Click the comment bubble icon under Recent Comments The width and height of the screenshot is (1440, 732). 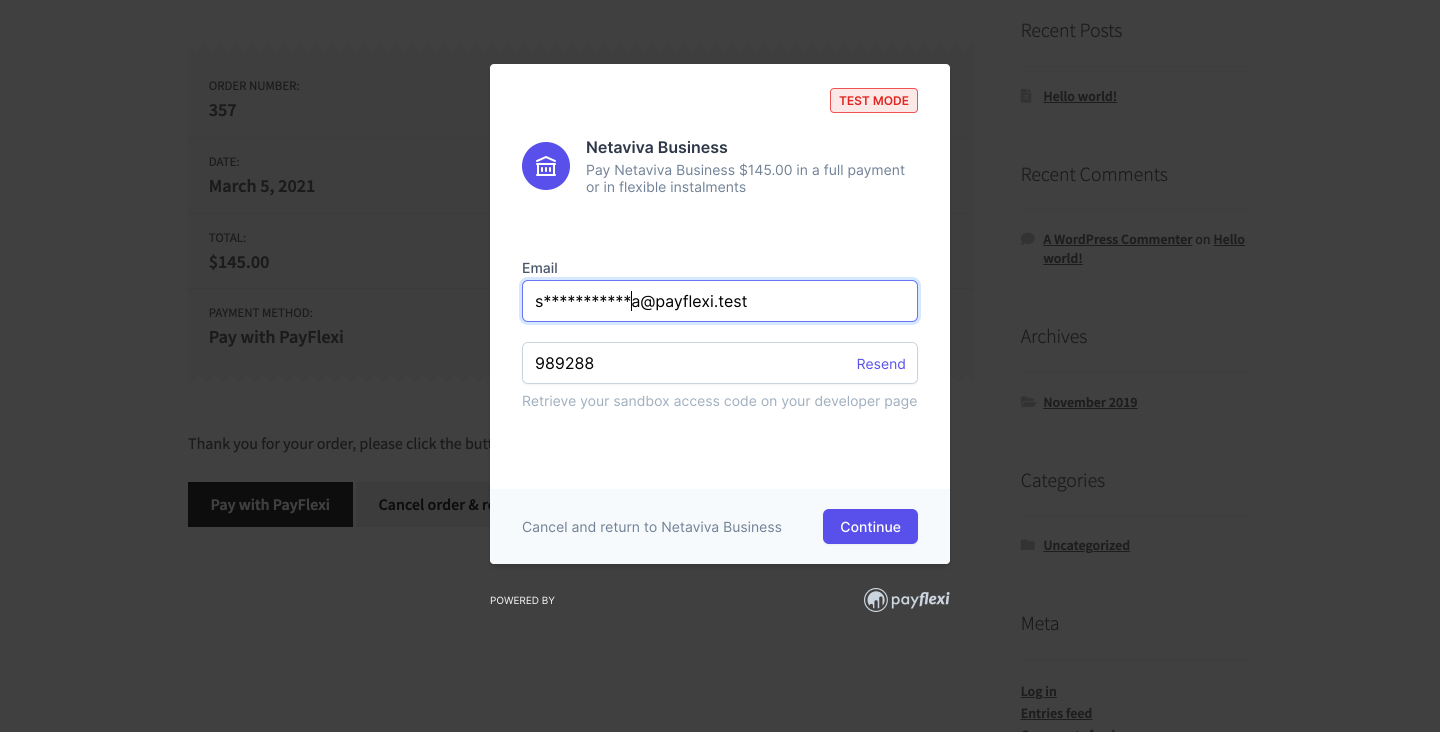pos(1027,239)
